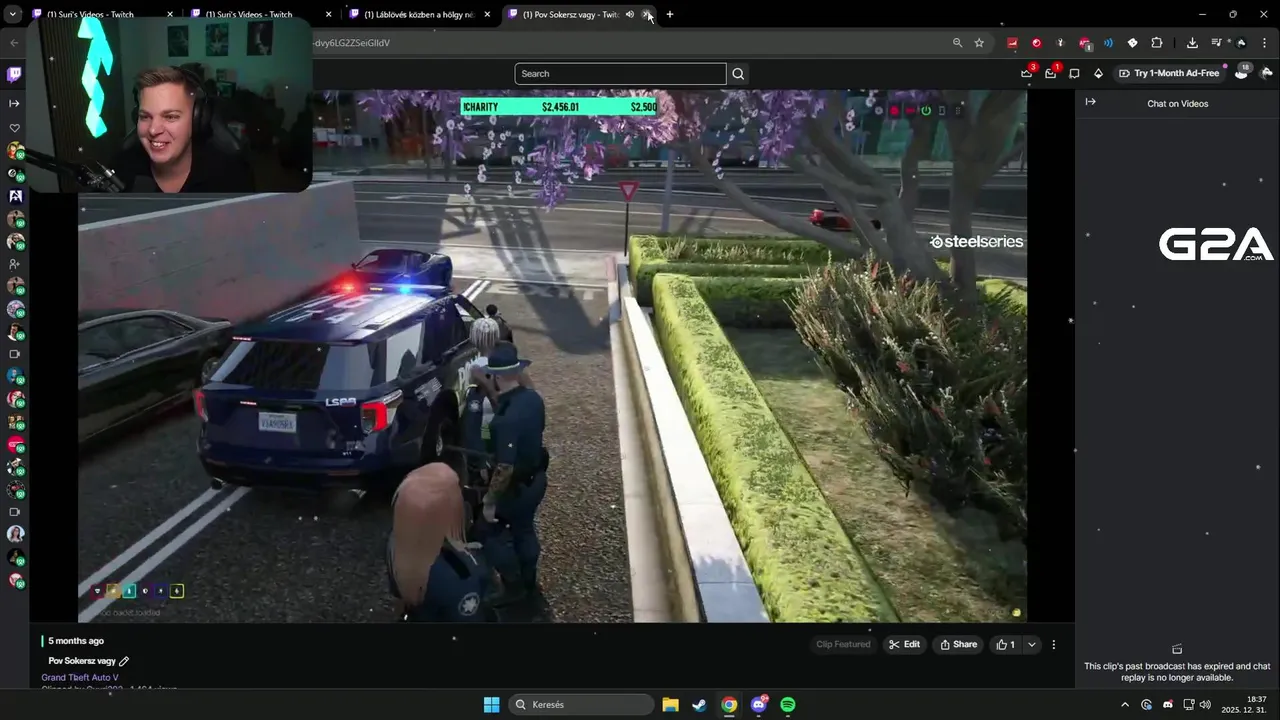
Task: Click the Share clip button
Action: (x=958, y=644)
